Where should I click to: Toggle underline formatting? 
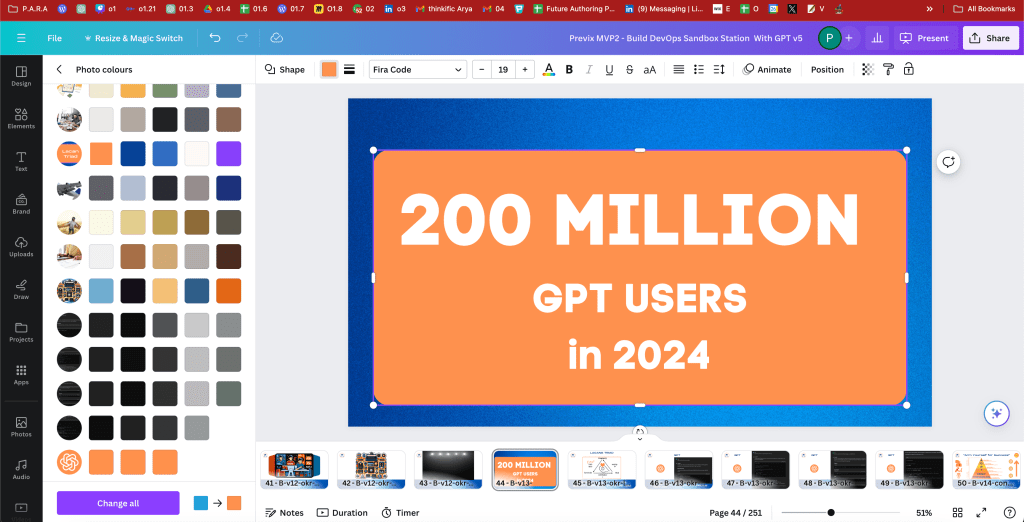coord(609,69)
